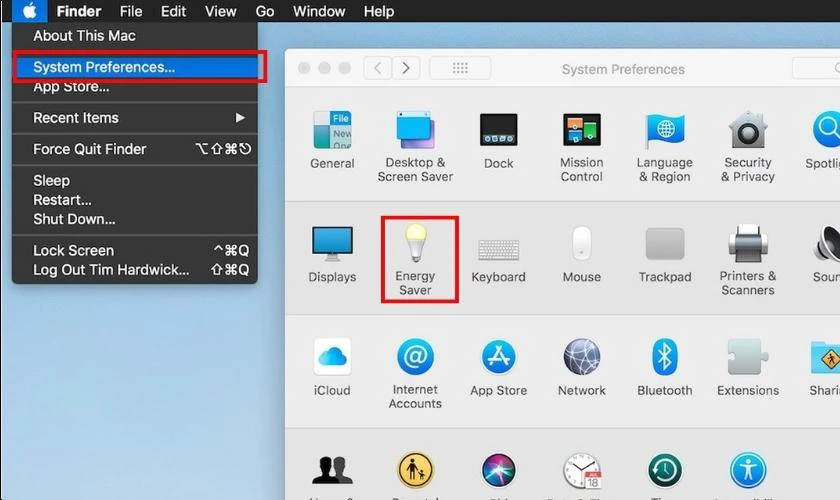840x500 pixels.
Task: Open Mission Control preferences
Action: click(582, 146)
